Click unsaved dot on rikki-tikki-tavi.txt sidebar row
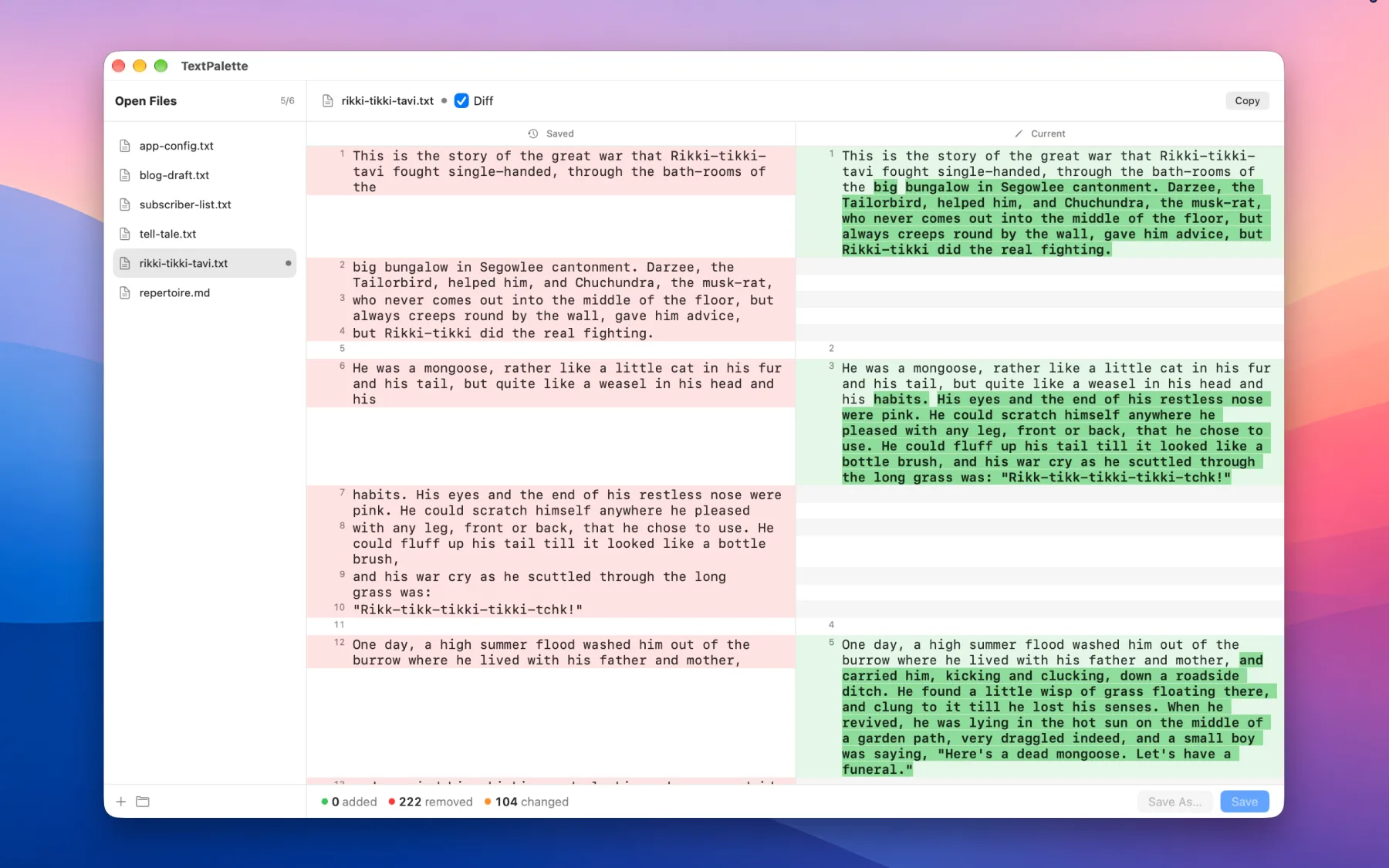1389x868 pixels. [x=289, y=263]
